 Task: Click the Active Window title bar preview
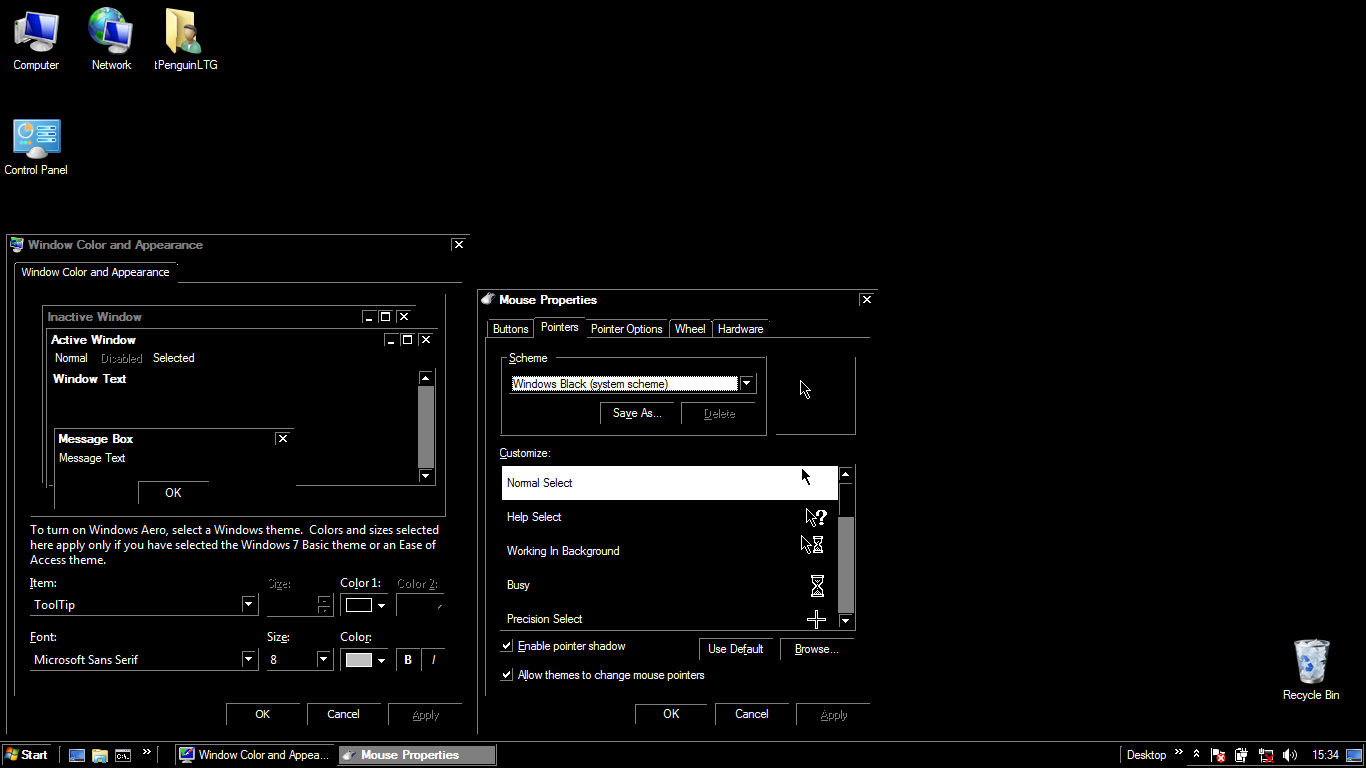tap(241, 340)
